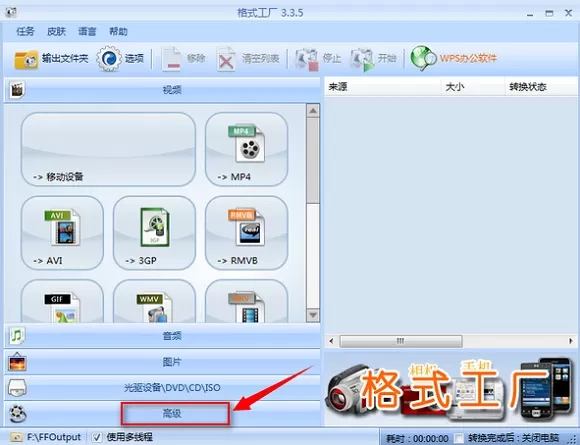
Task: Open the 选项 options gear icon
Action: pos(109,58)
